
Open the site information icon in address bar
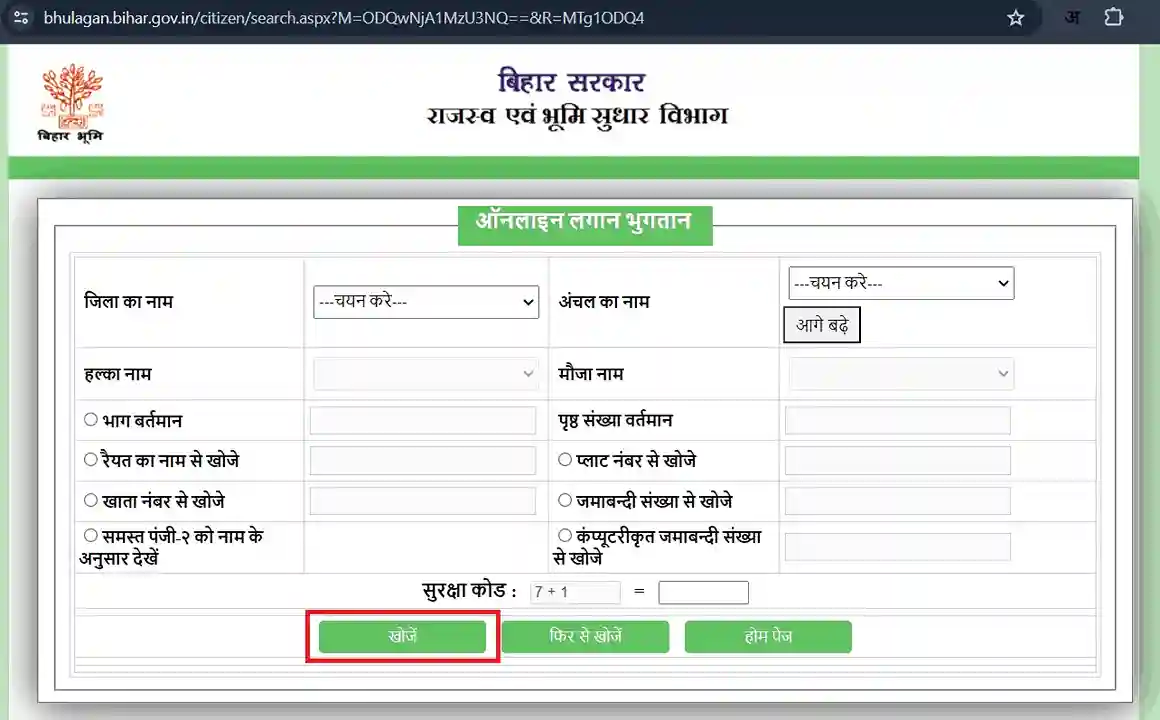point(21,18)
